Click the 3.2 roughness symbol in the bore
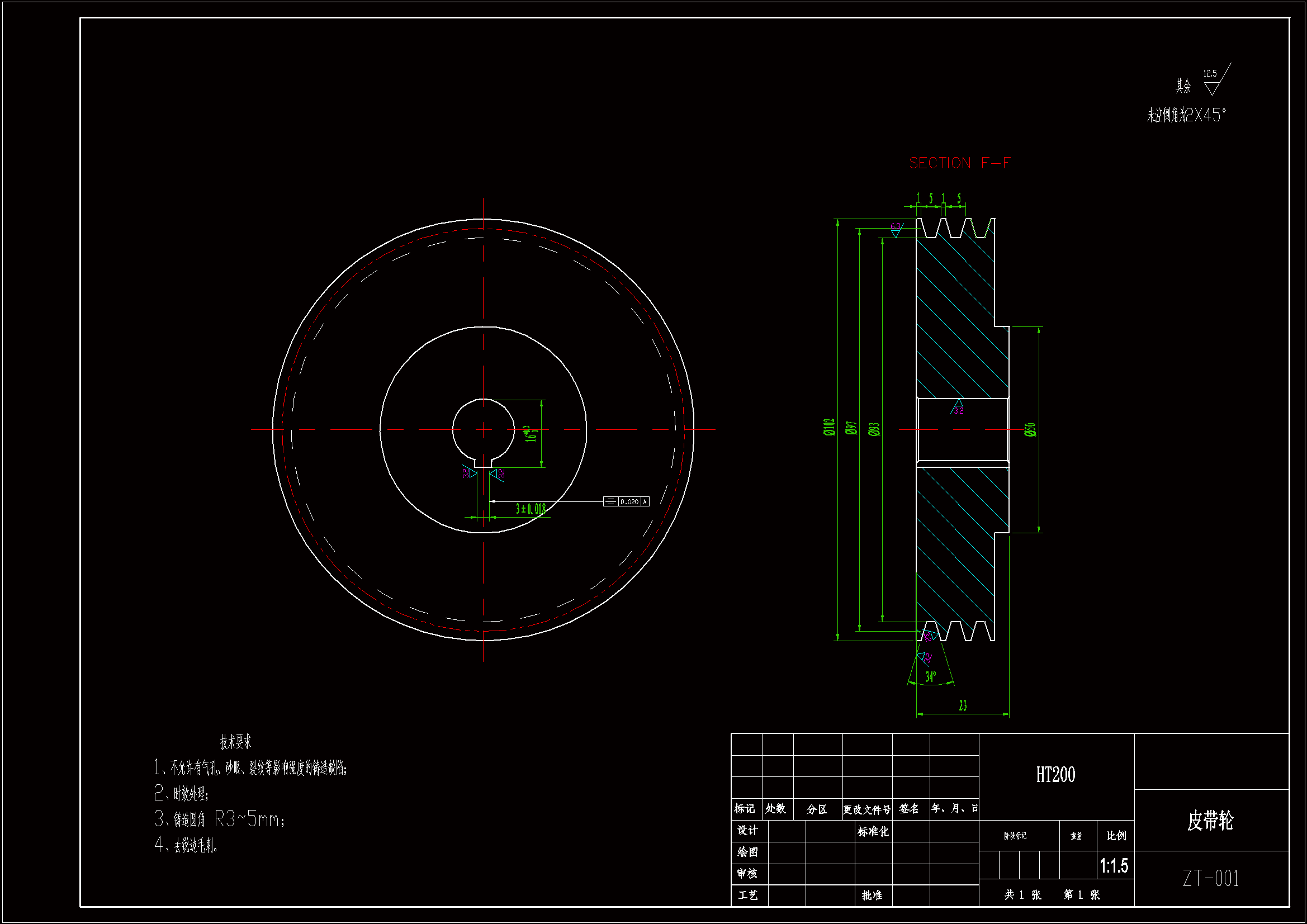1307x924 pixels. [x=959, y=407]
